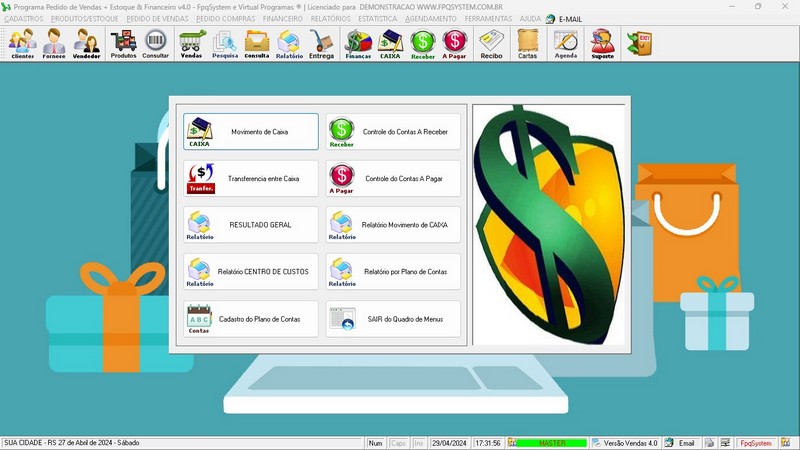Open the Agenda toolbar icon
800x450 pixels.
point(566,44)
